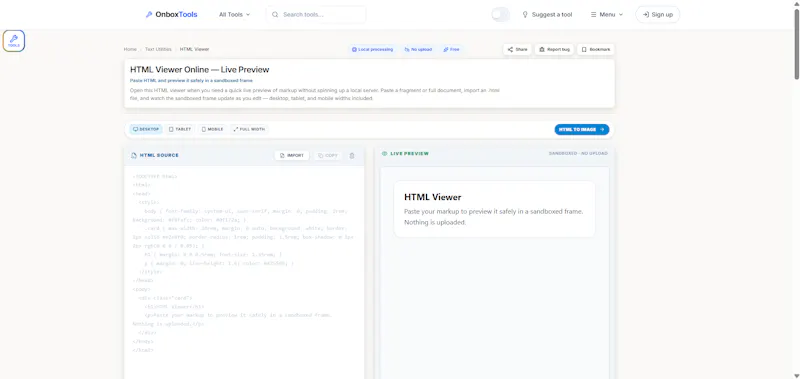This screenshot has width=800, height=379.
Task: Click the Free badge
Action: [451, 49]
